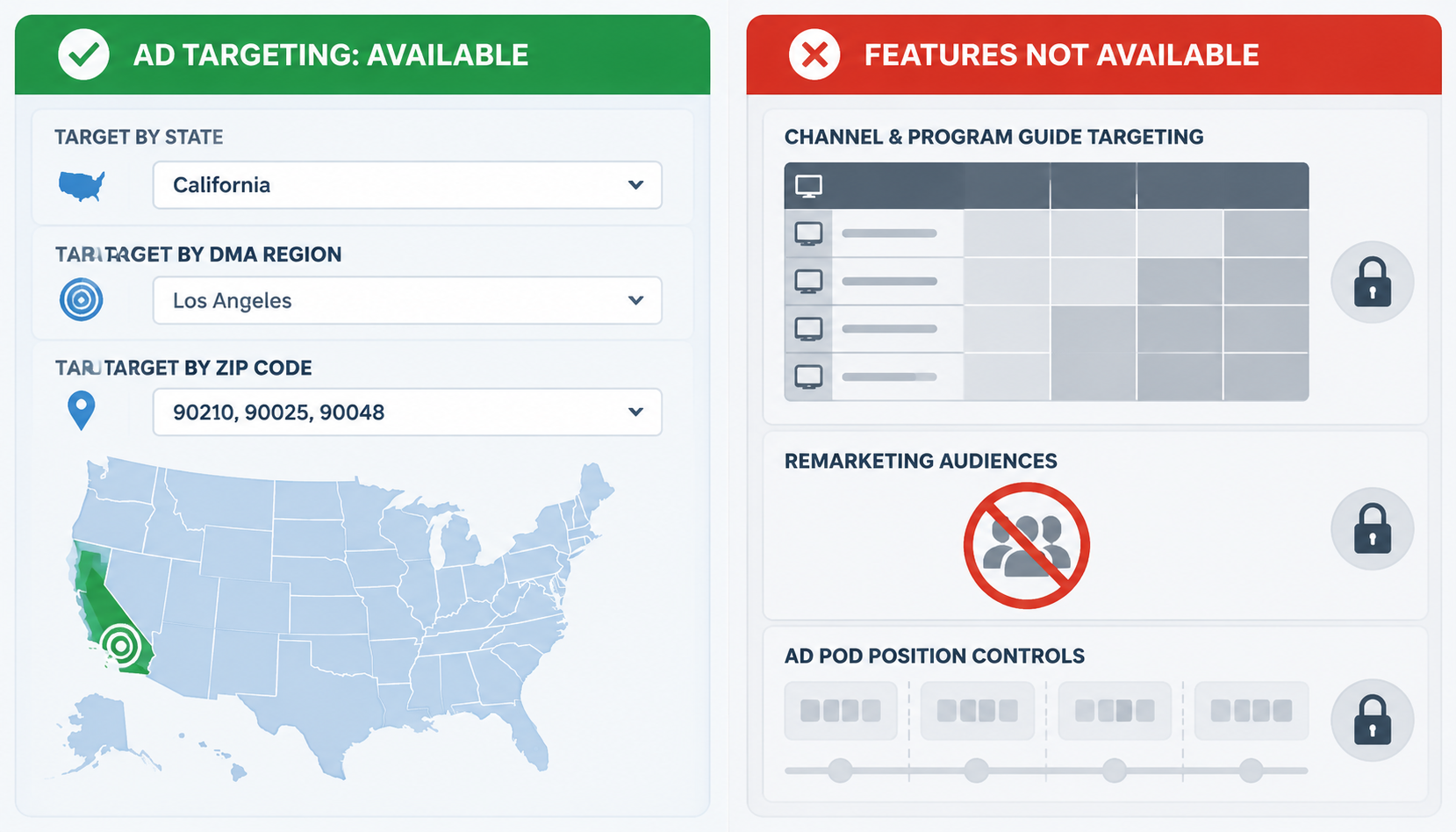
Task: Click the CHANNEL & PROGRAM GUIDE TARGETING label
Action: tap(994, 137)
